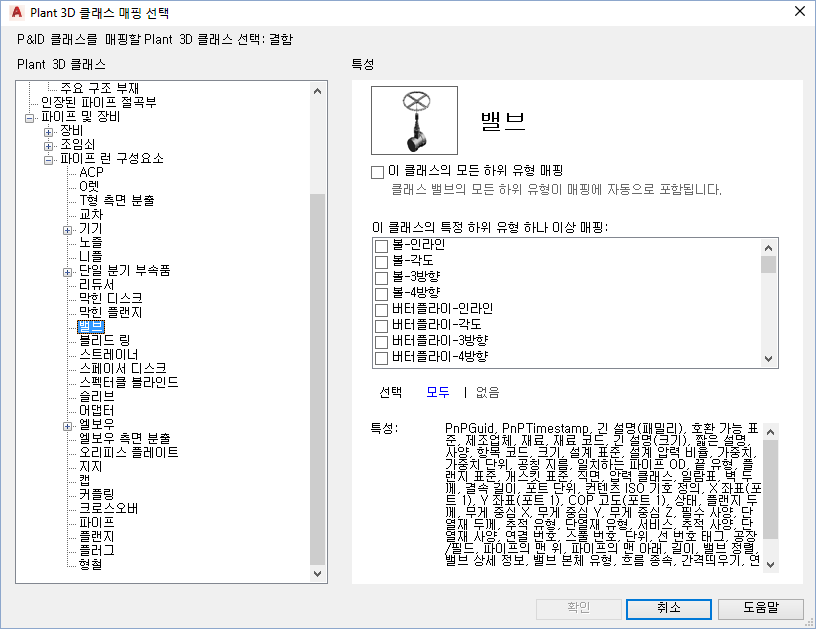Image resolution: width=816 pixels, height=629 pixels.
Task: Click the properties text scroll down arrow
Action: point(771,564)
